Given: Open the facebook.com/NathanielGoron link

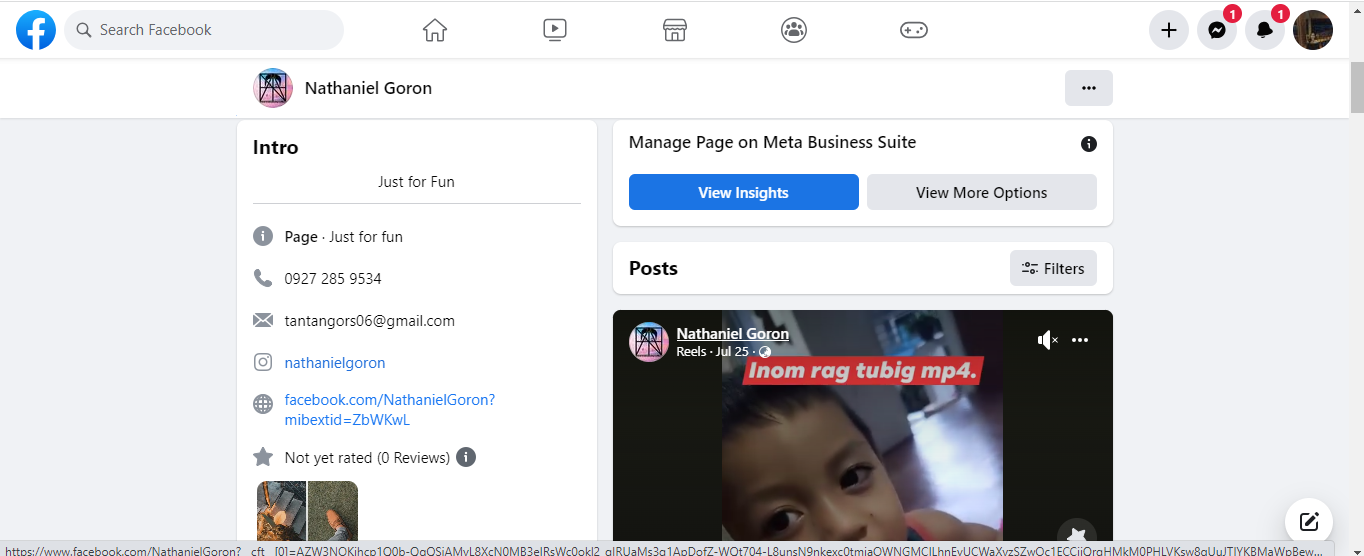Looking at the screenshot, I should (390, 410).
